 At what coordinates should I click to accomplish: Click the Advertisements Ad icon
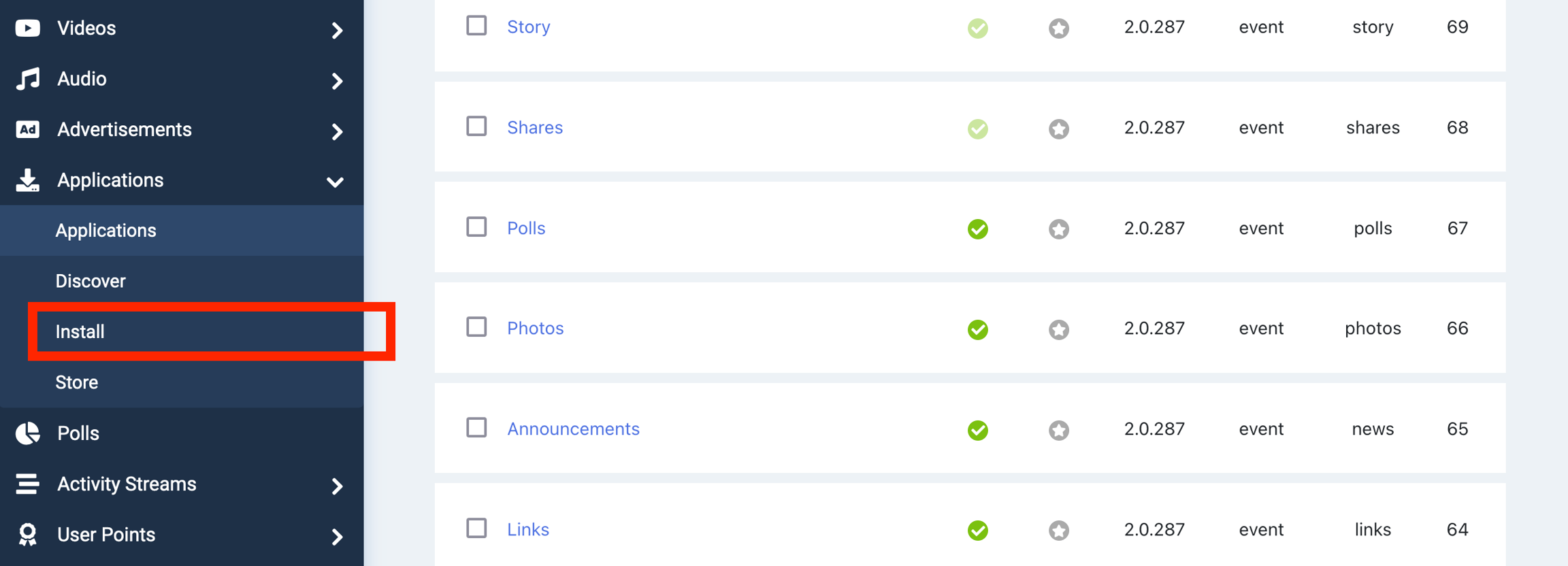[x=27, y=129]
